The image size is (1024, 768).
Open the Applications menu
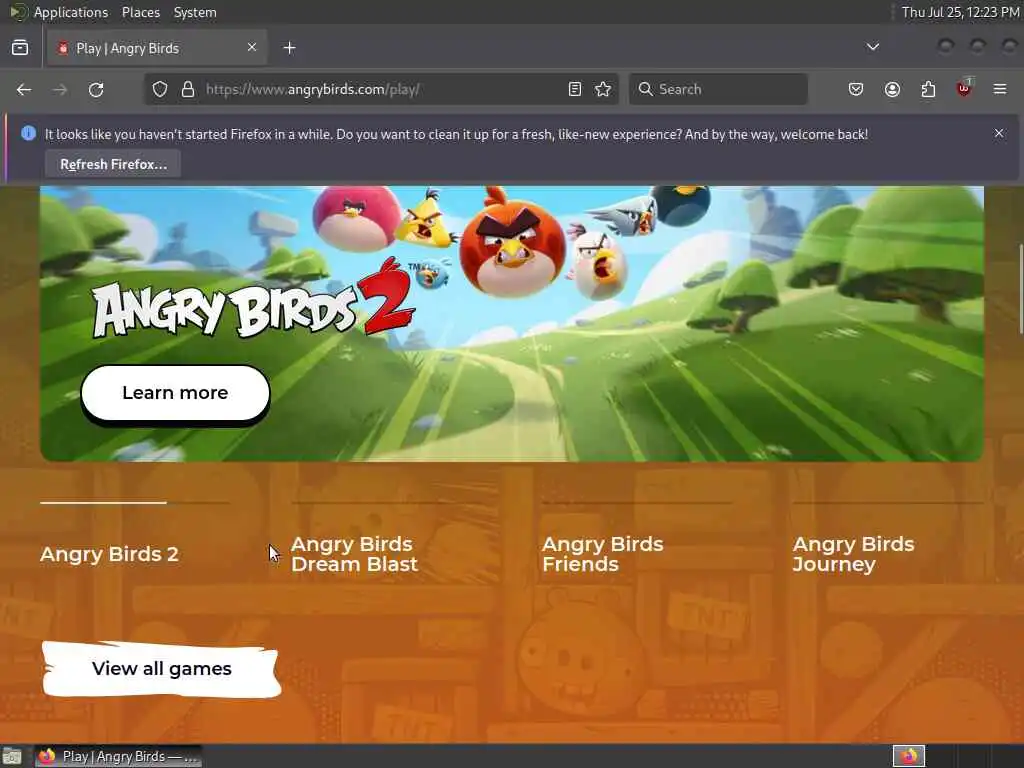(71, 12)
